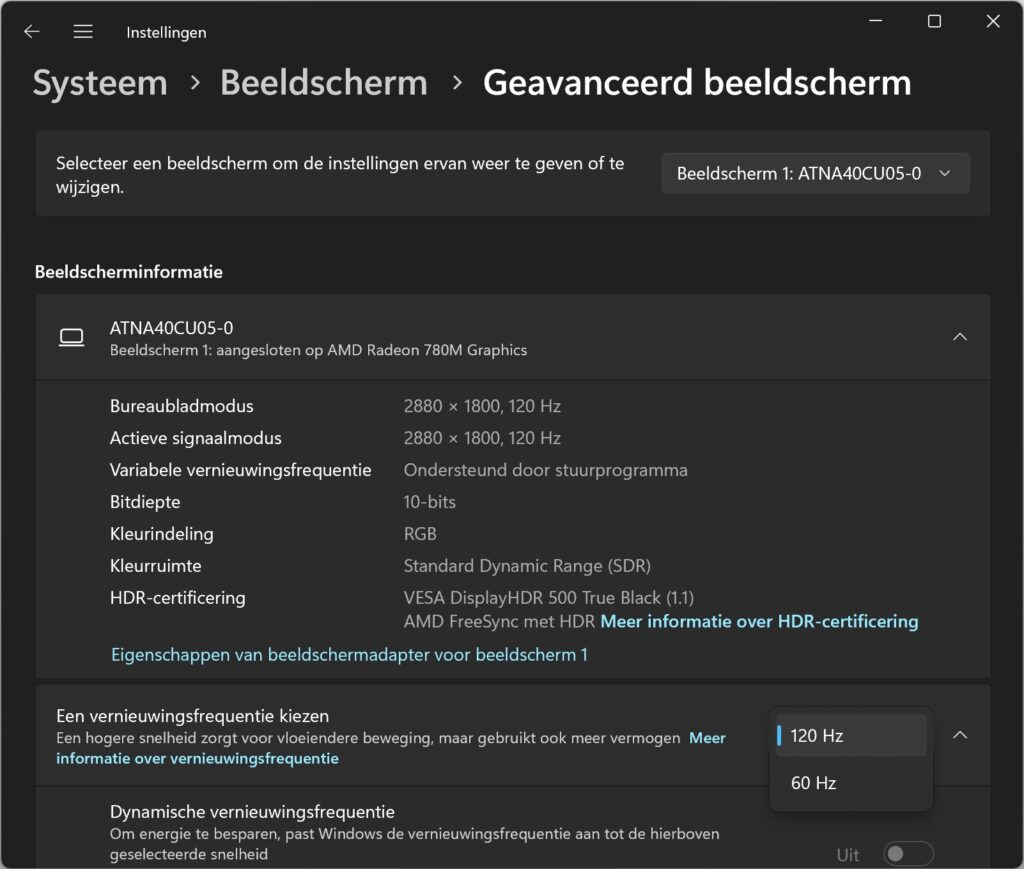Collapse the ATNA40CU05-0 display information panel

pyautogui.click(x=959, y=337)
